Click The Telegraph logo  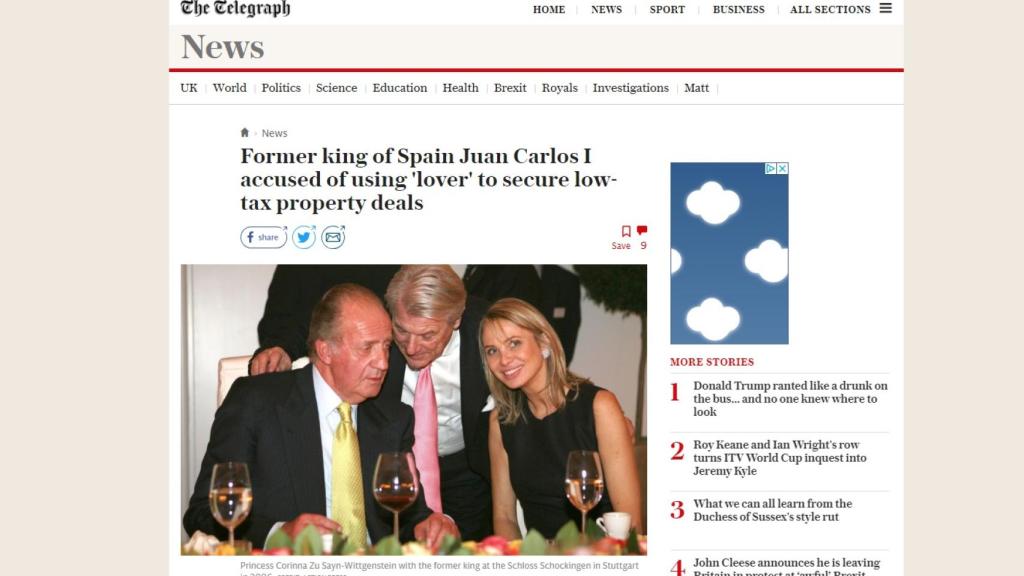[x=235, y=8]
